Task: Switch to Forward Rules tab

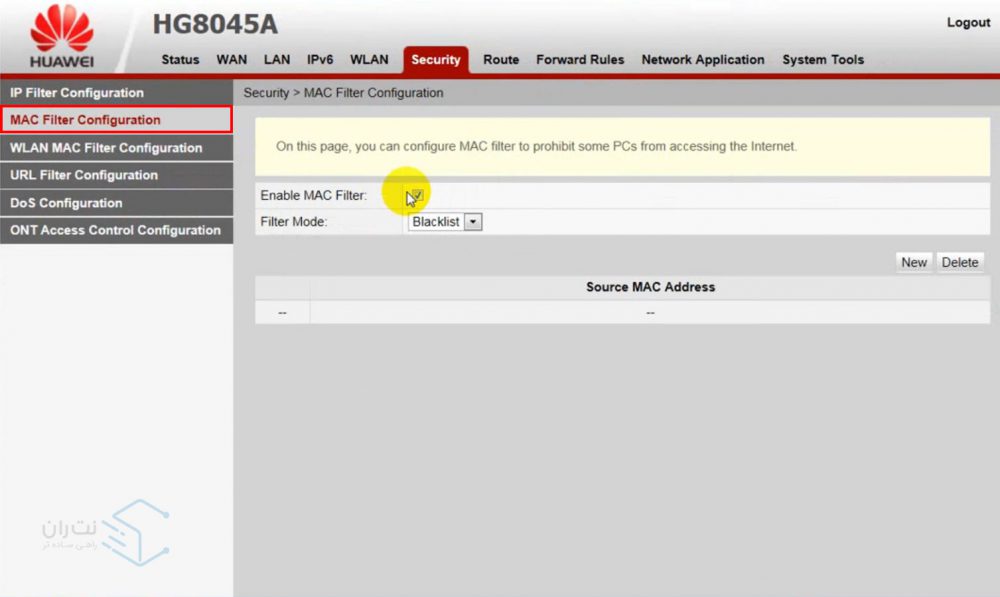Action: pyautogui.click(x=580, y=60)
